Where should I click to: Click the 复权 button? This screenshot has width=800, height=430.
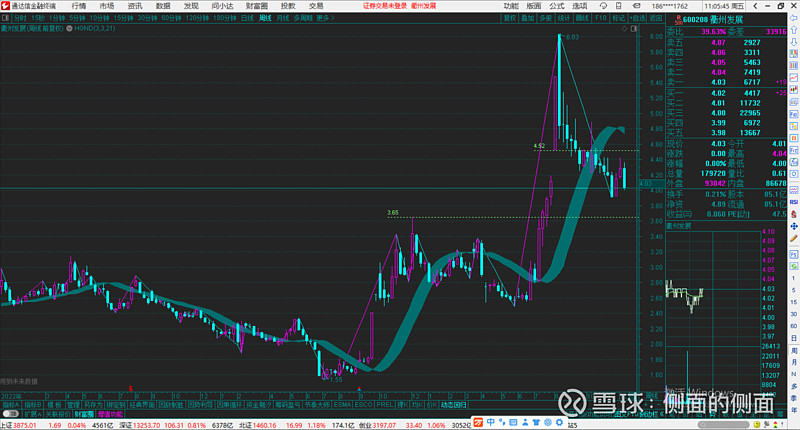pyautogui.click(x=510, y=18)
